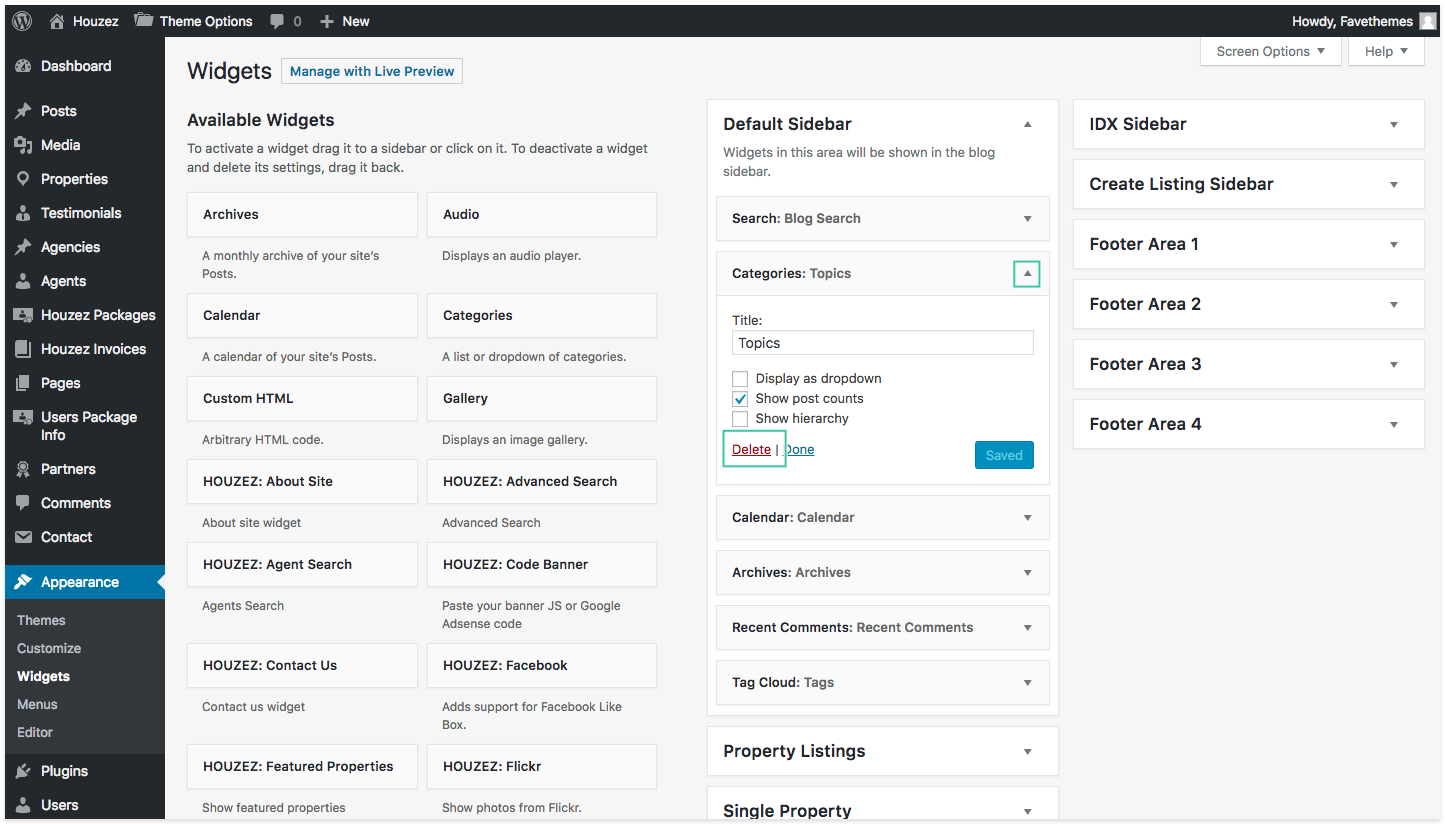This screenshot has height=824, width=1445.
Task: Select the Archives available widget
Action: click(x=302, y=214)
